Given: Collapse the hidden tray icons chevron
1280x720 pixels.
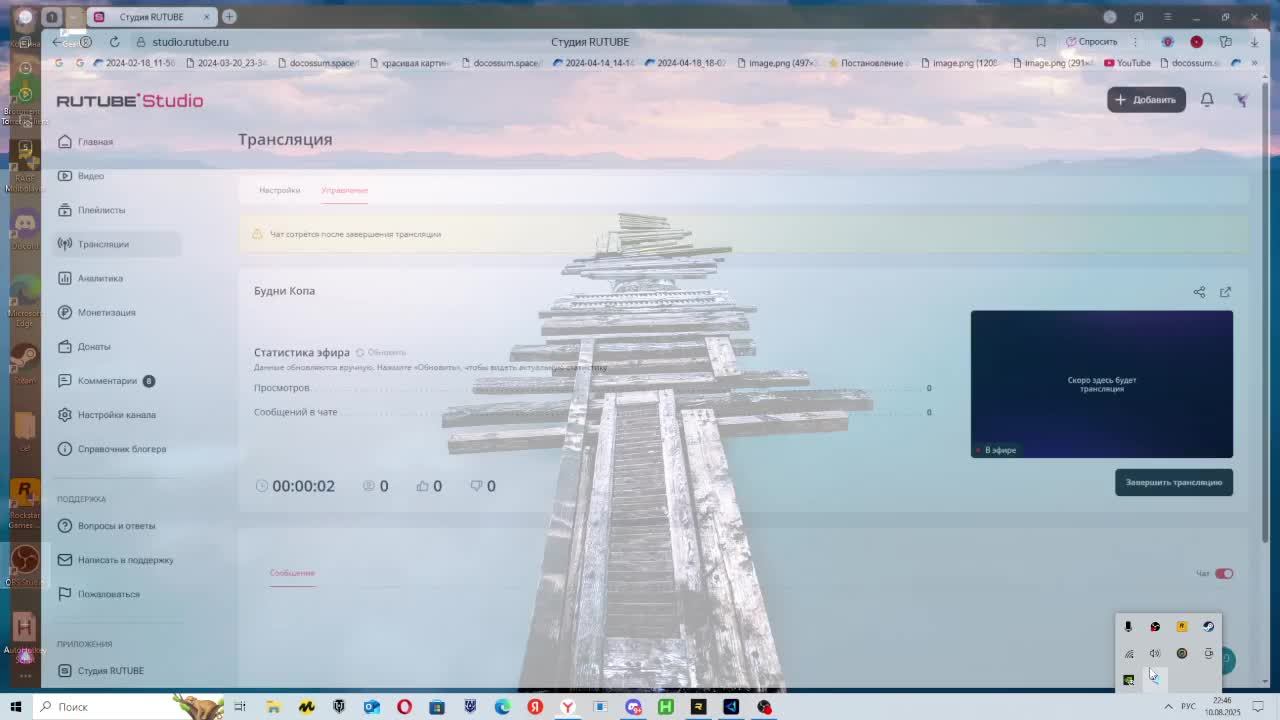Looking at the screenshot, I should (x=1168, y=707).
